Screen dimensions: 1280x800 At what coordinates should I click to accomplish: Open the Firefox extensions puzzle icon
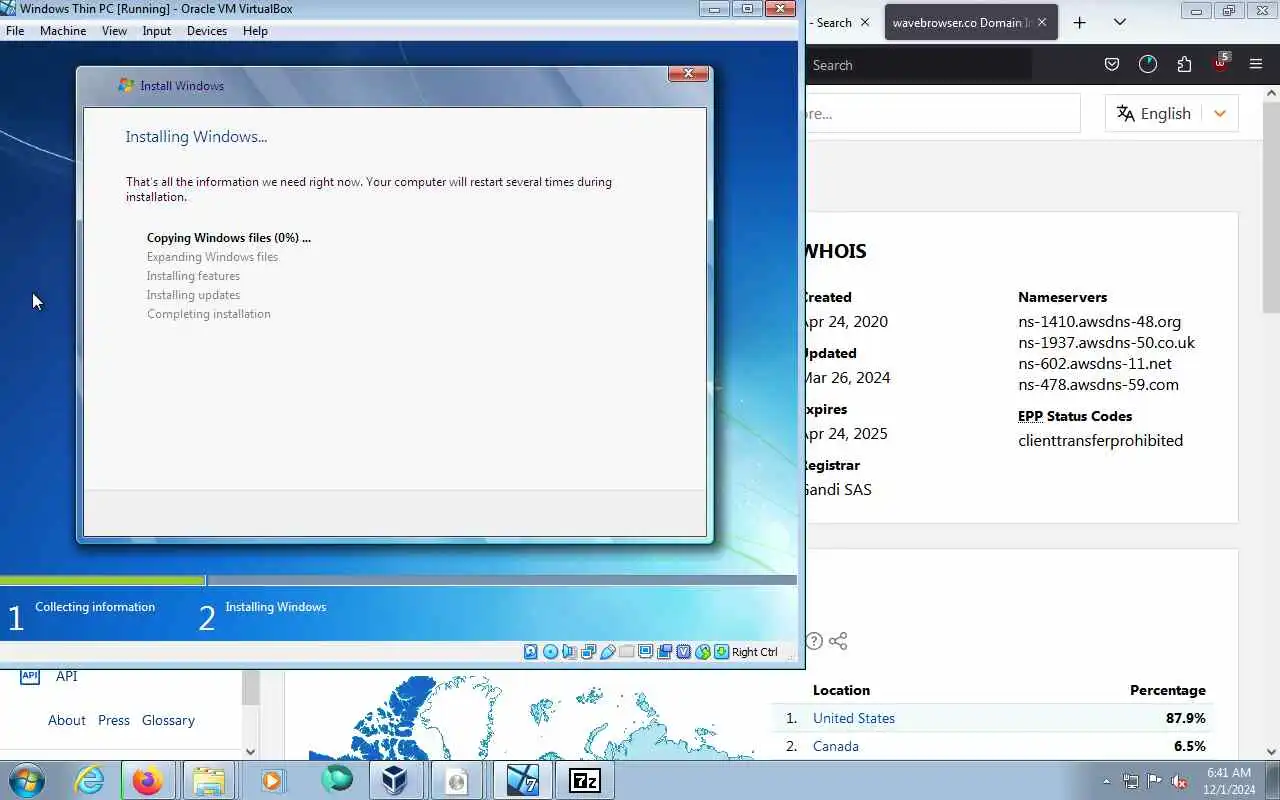(x=1184, y=65)
